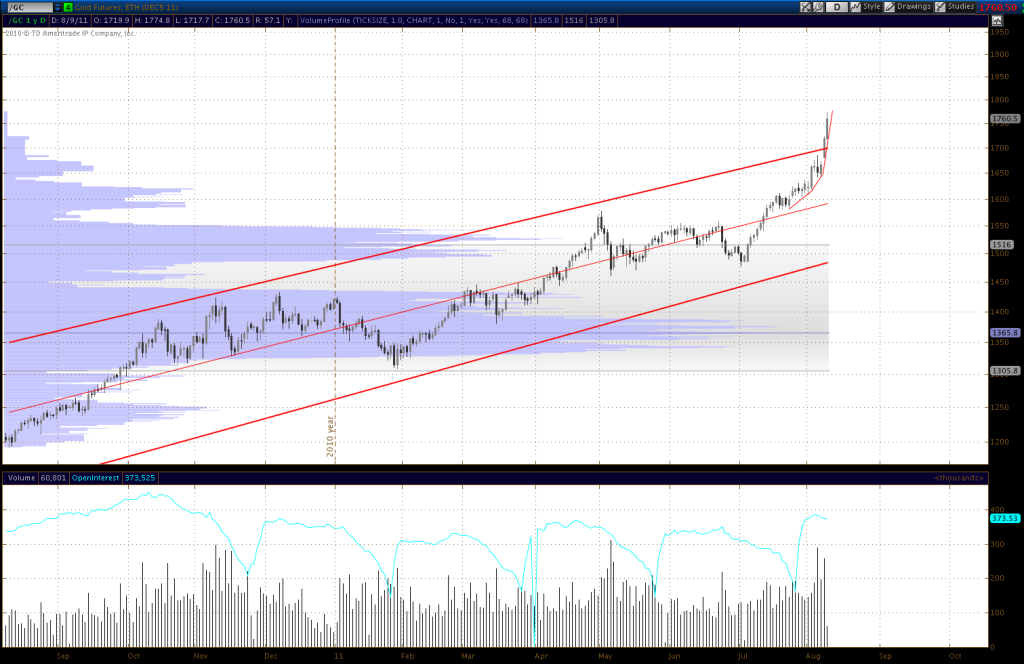Click the D daily timeframe button
This screenshot has height=664, width=1024.
835,7
